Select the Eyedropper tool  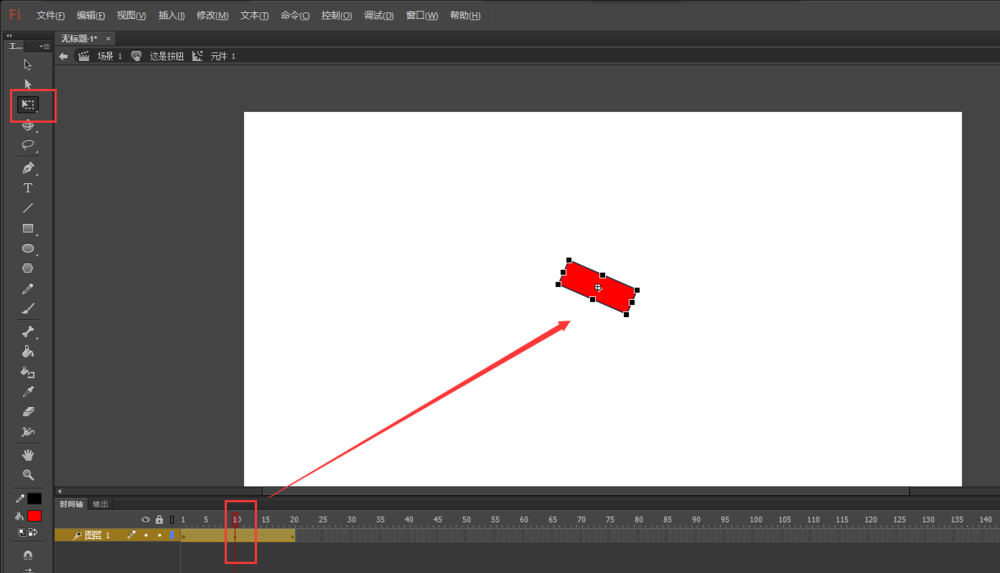click(x=27, y=392)
